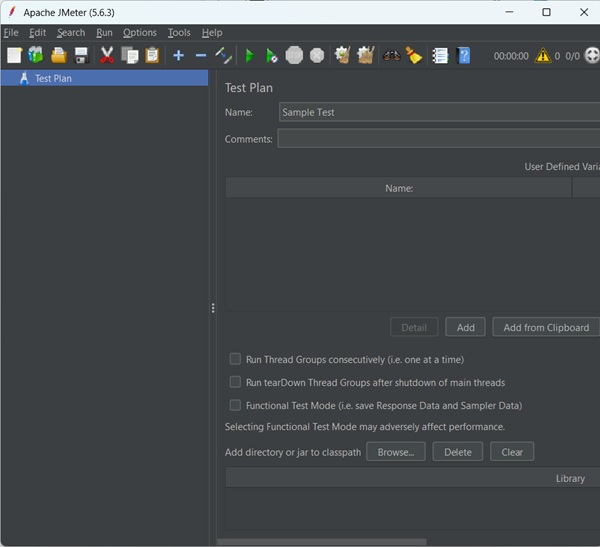Image resolution: width=600 pixels, height=547 pixels.
Task: Click the New test plan icon
Action: [14, 56]
